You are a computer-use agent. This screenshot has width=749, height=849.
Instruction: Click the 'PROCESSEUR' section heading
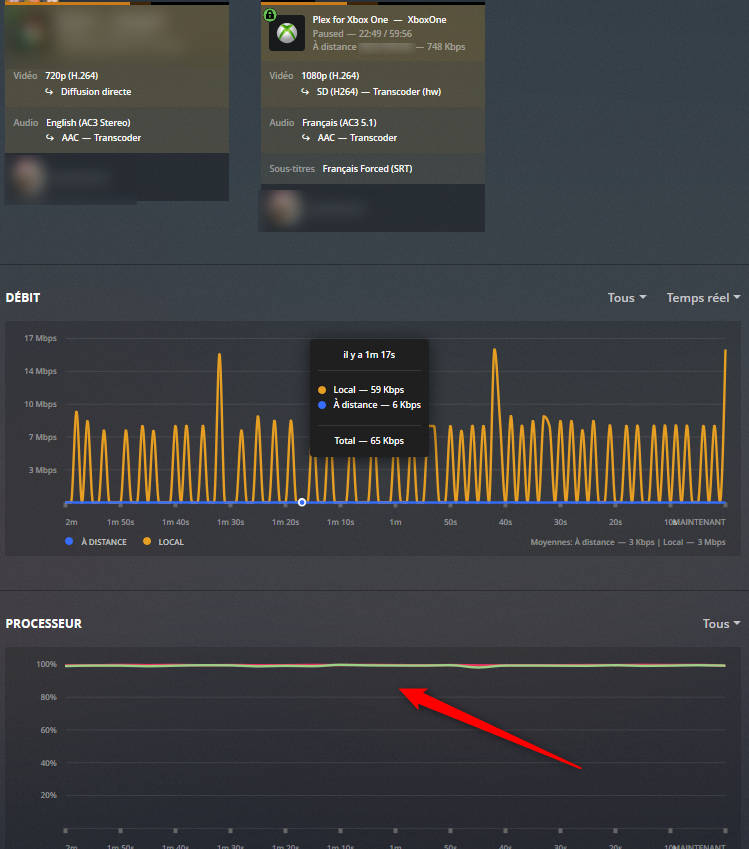click(44, 624)
